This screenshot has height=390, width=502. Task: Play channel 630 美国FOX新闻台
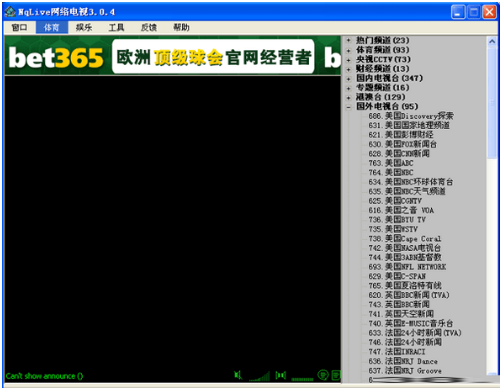tap(402, 144)
